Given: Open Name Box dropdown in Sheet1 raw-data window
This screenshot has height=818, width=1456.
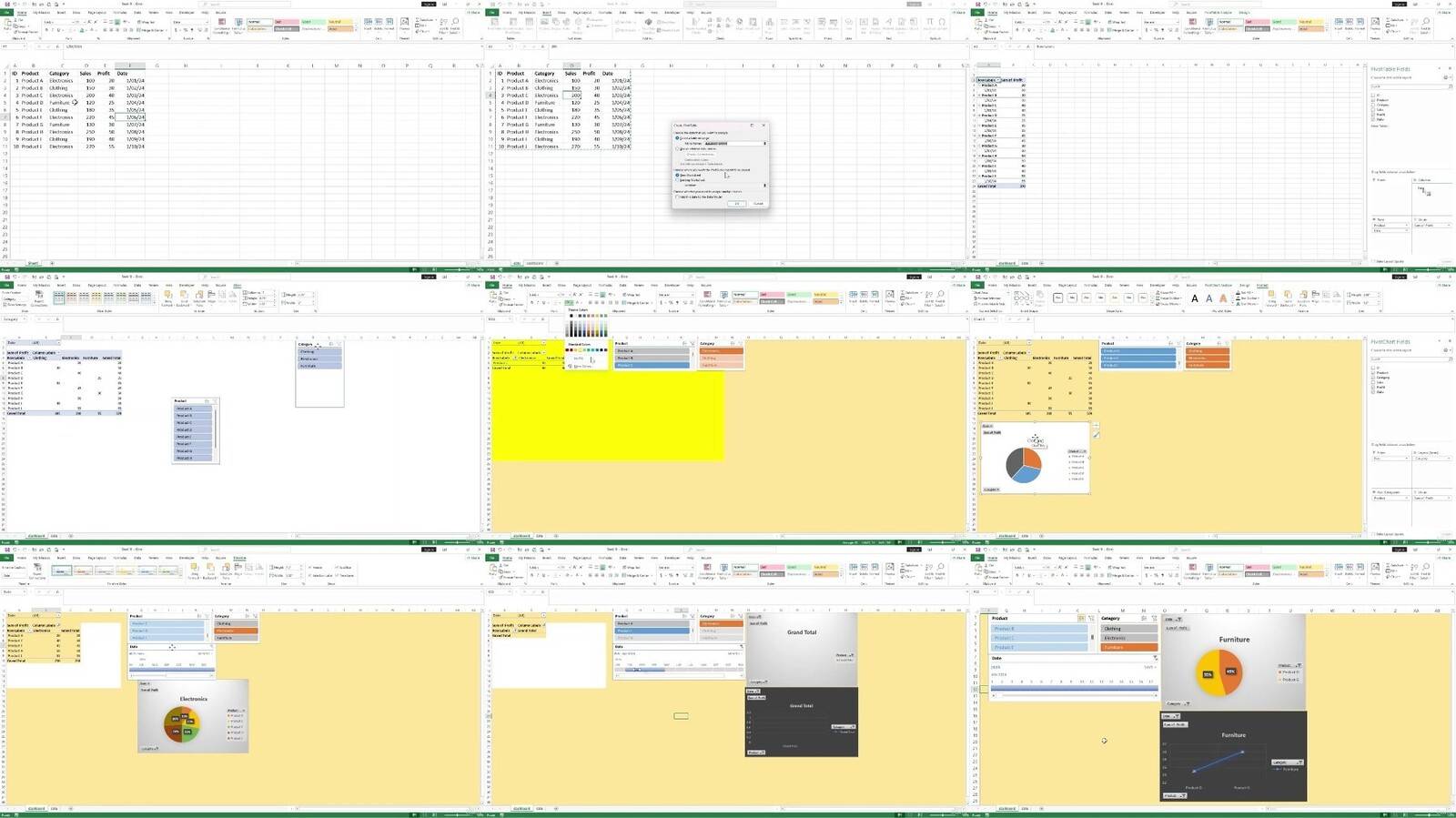Looking at the screenshot, I should (25, 46).
